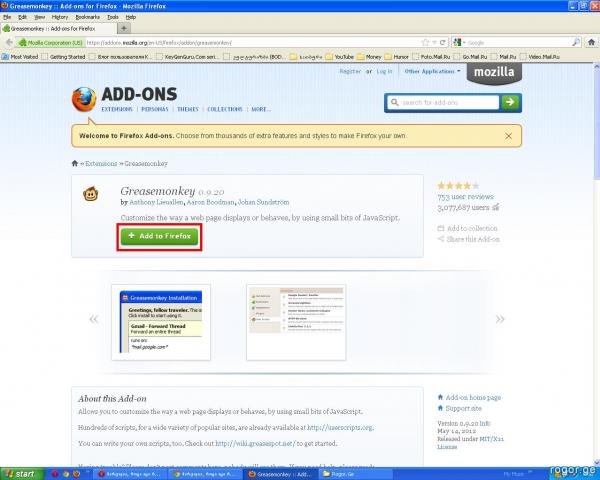Open the 753 user reviews link

(466, 197)
